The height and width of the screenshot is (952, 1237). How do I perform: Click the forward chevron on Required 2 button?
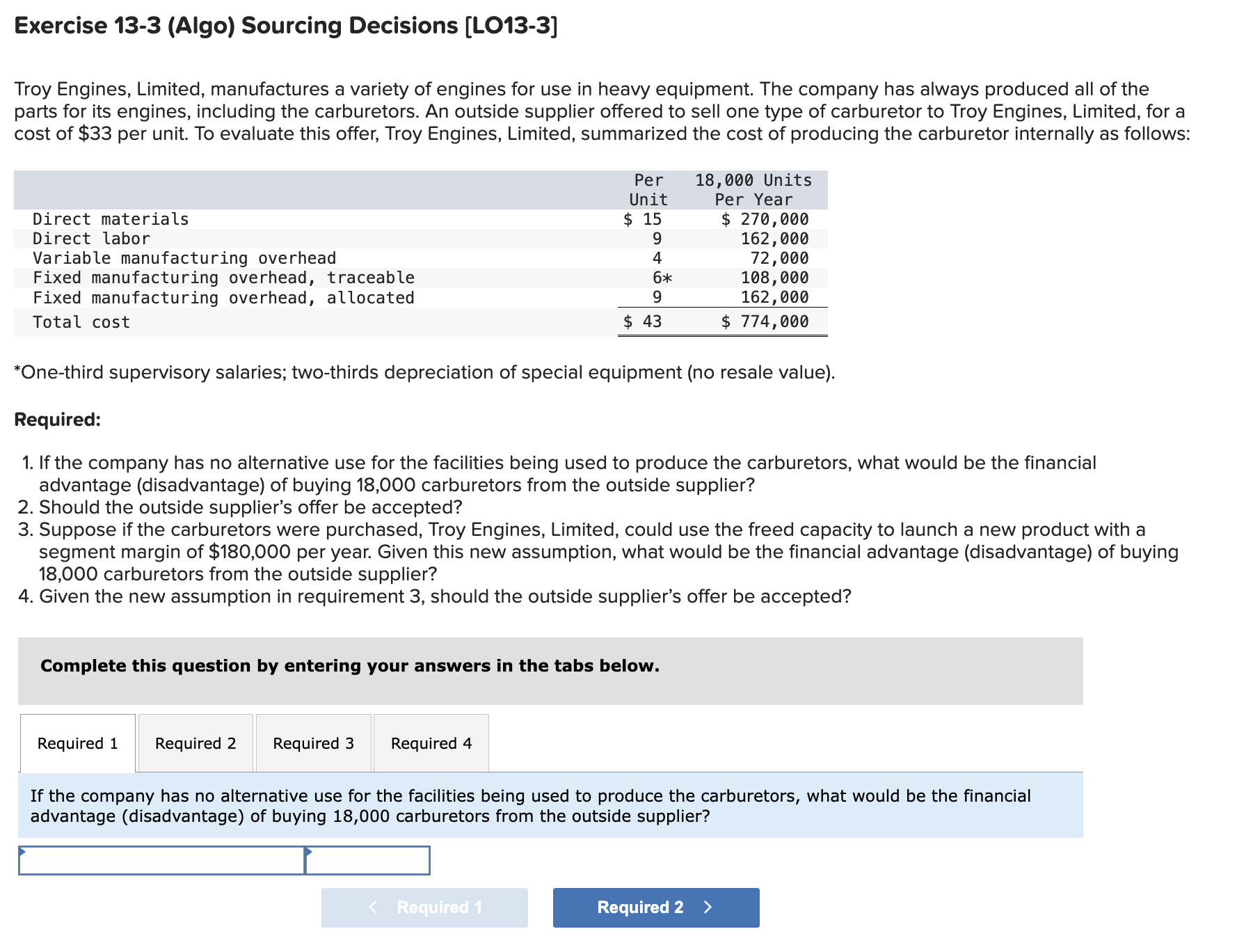[x=708, y=907]
